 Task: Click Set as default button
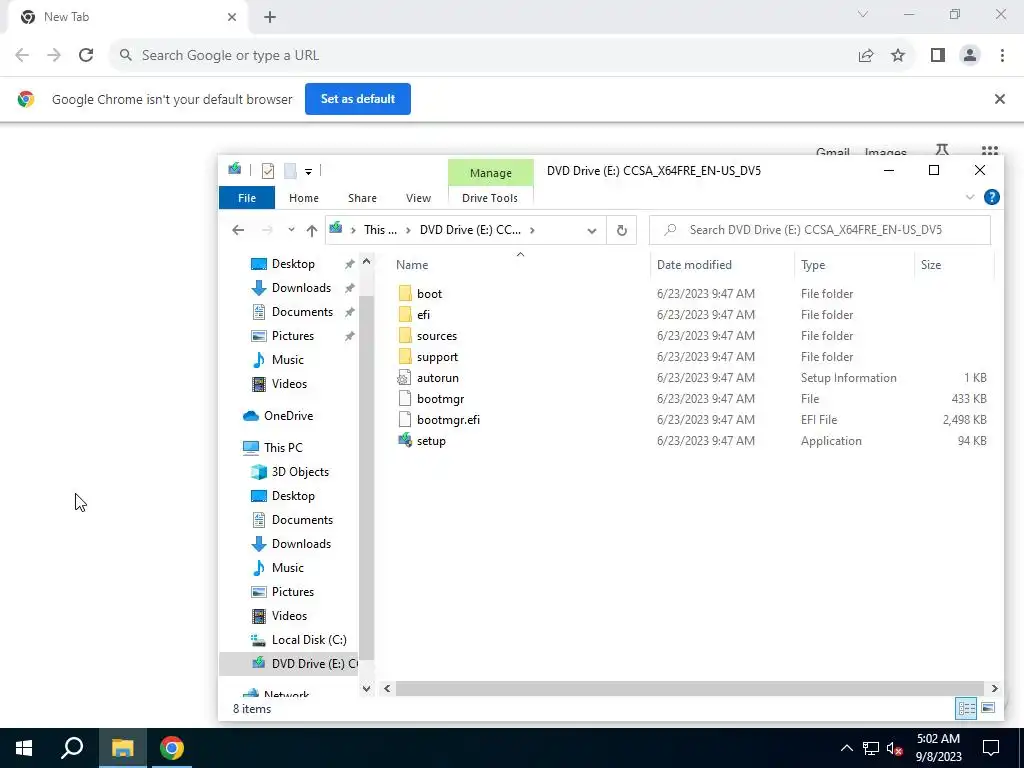pos(358,99)
